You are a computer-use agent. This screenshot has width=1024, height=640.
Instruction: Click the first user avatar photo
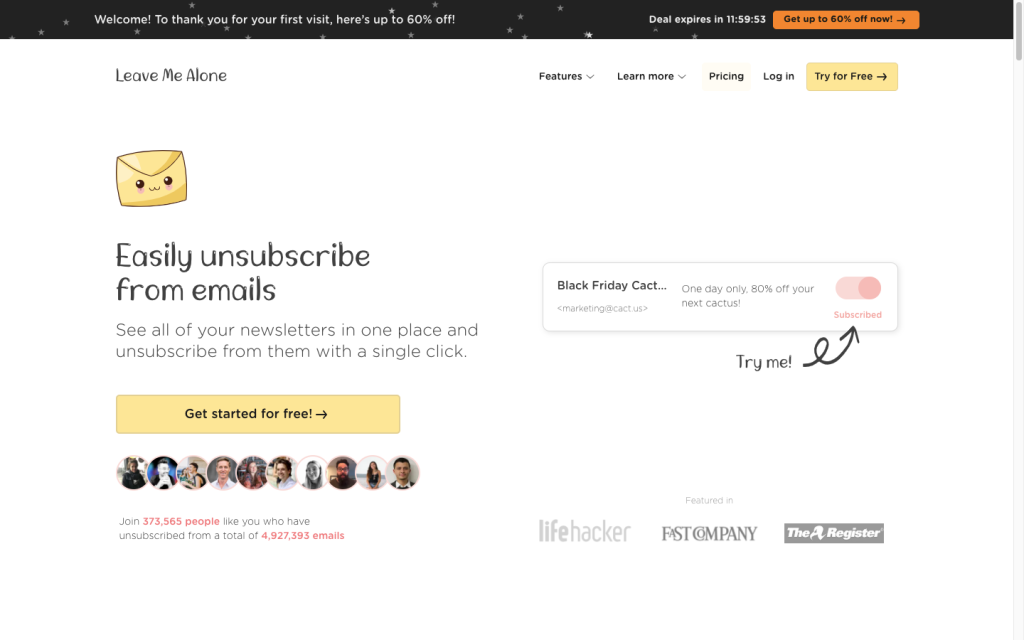tap(133, 473)
